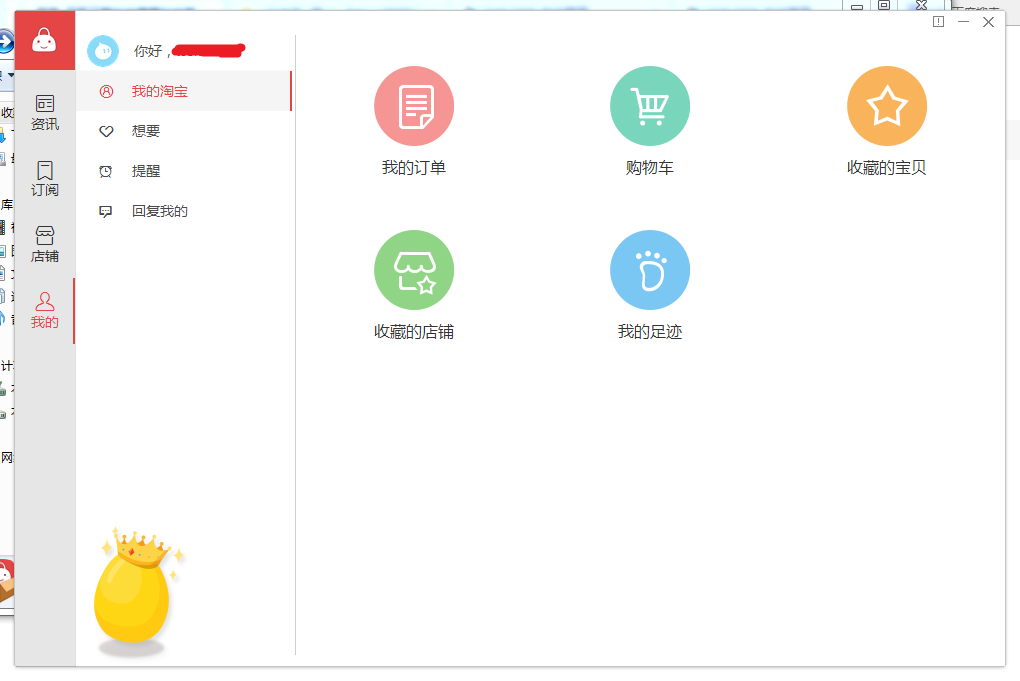1020x681 pixels.
Task: Minimize the Taobao window
Action: click(964, 22)
